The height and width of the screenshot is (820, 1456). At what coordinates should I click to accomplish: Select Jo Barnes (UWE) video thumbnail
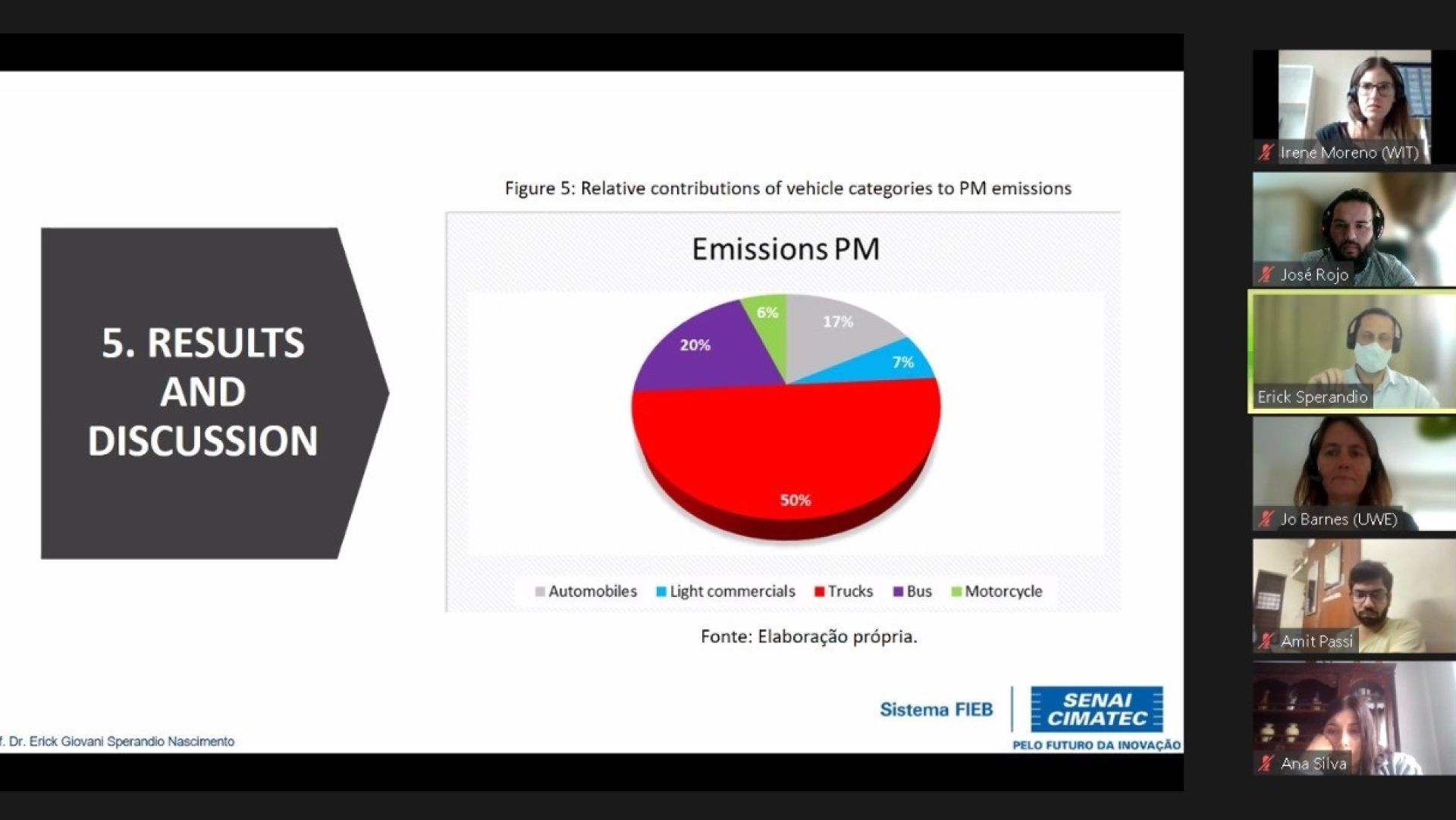(1354, 467)
